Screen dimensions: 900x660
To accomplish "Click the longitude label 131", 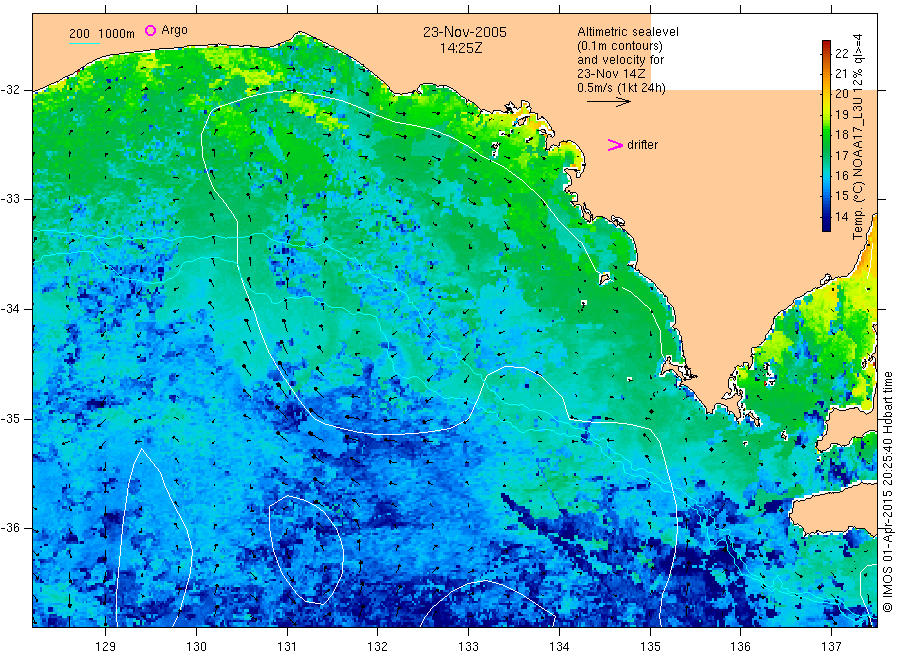I will point(287,647).
